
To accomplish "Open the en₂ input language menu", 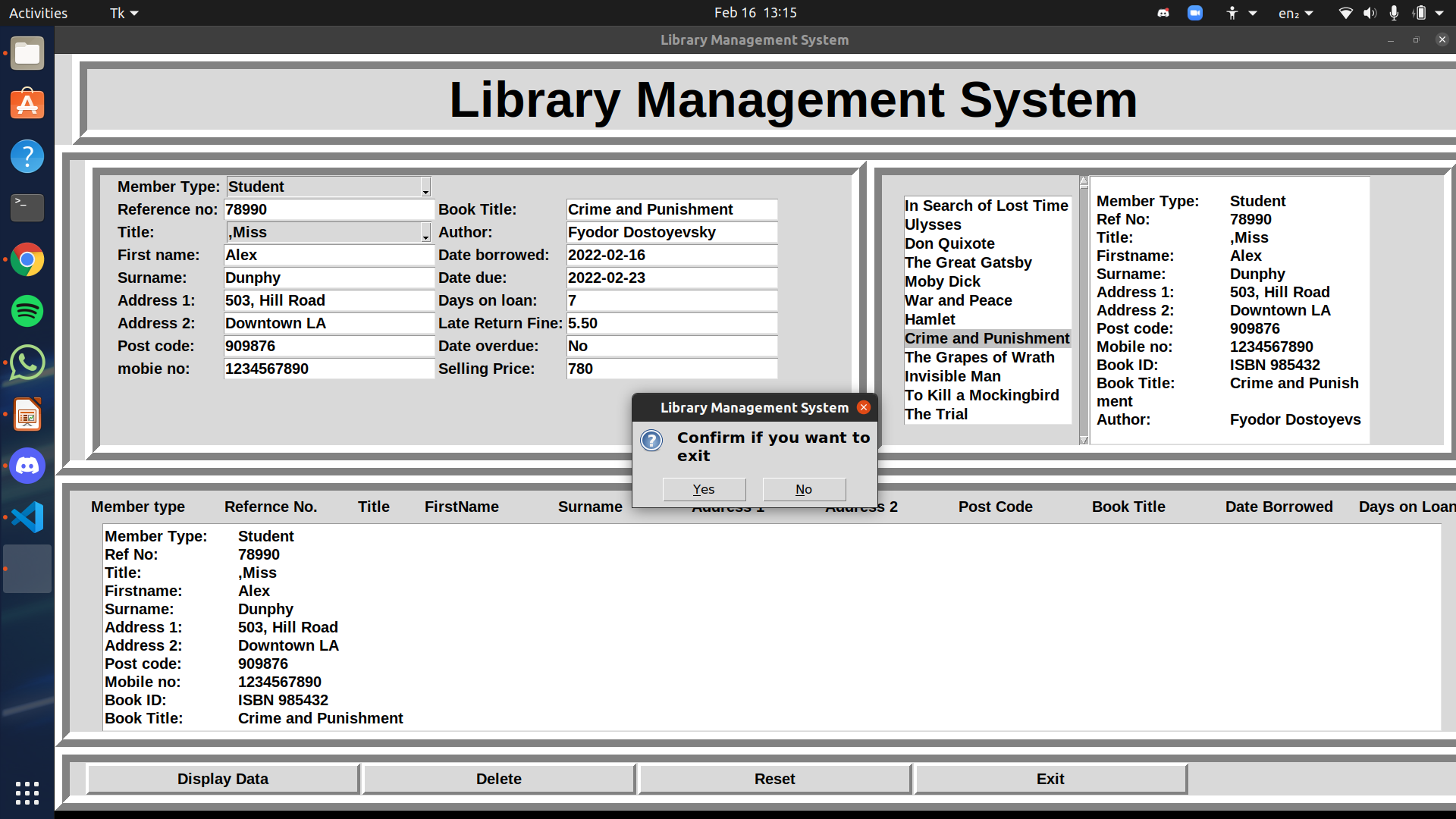I will [x=1295, y=13].
